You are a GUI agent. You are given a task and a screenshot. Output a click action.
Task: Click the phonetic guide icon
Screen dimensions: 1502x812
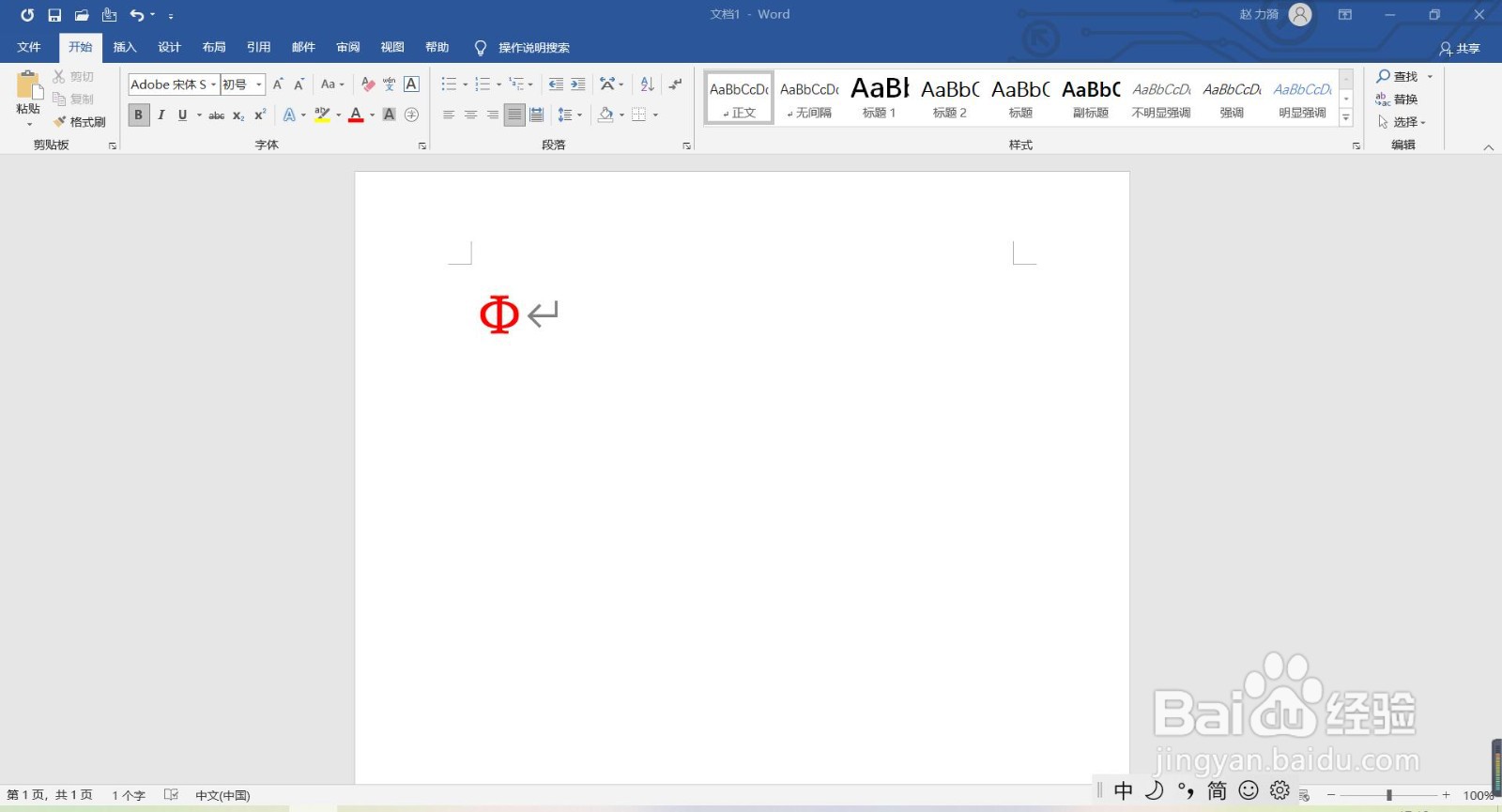390,84
